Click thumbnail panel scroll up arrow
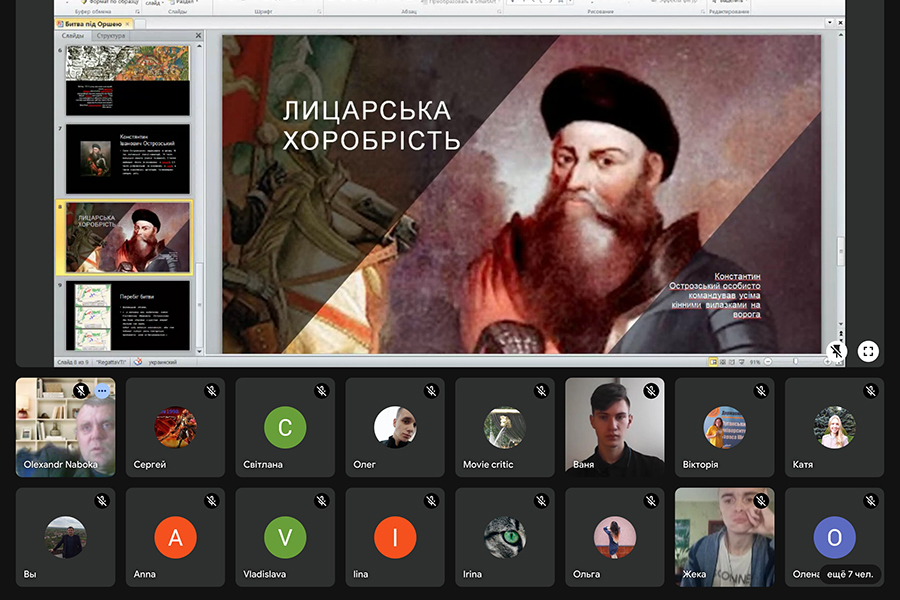 (199, 47)
